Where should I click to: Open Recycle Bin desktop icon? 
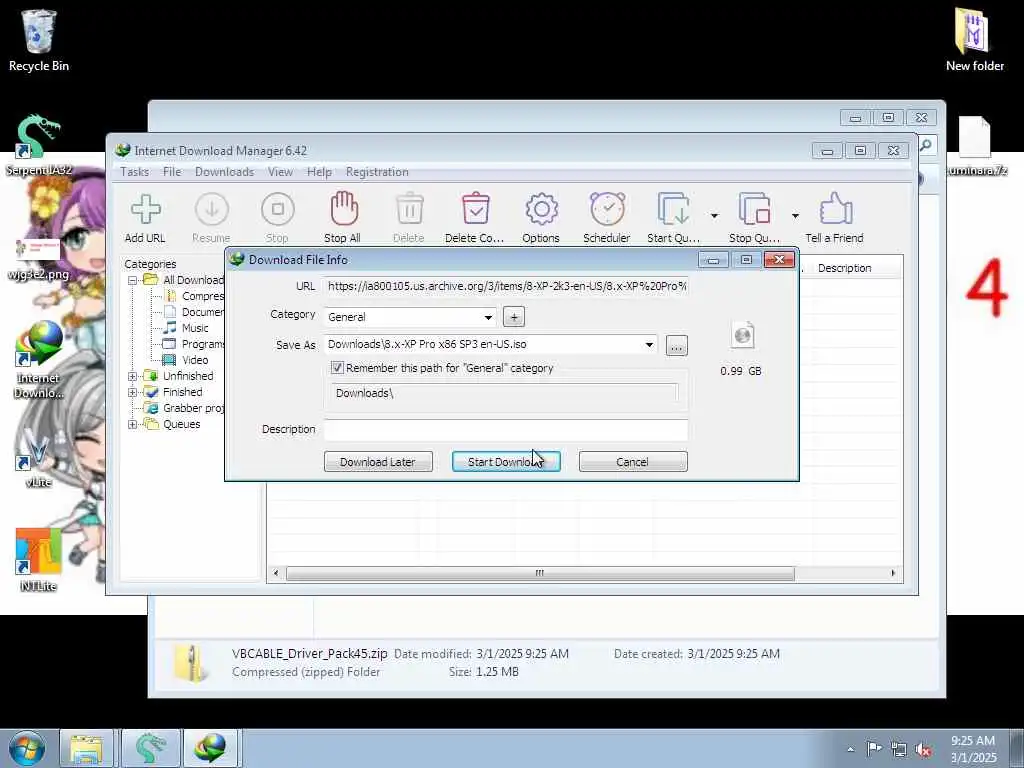coord(39,40)
